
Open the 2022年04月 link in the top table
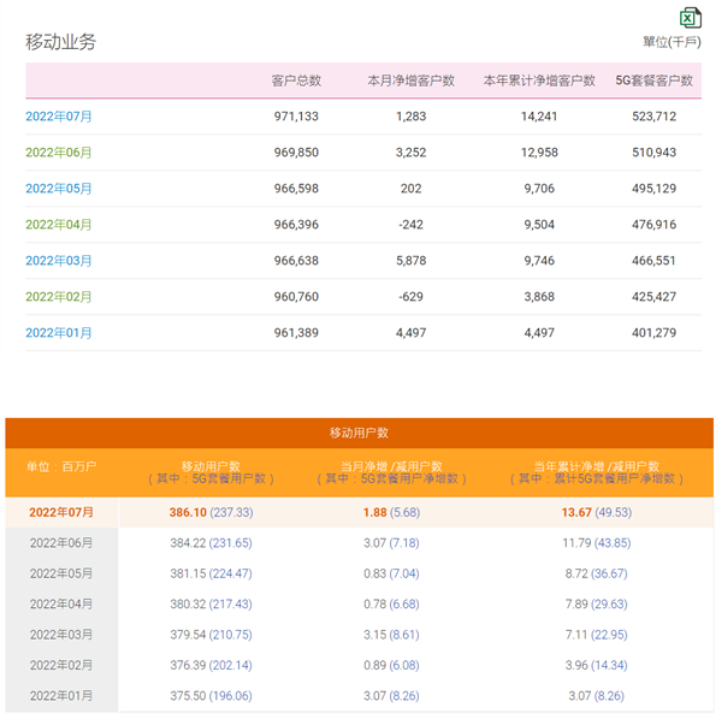coord(59,225)
